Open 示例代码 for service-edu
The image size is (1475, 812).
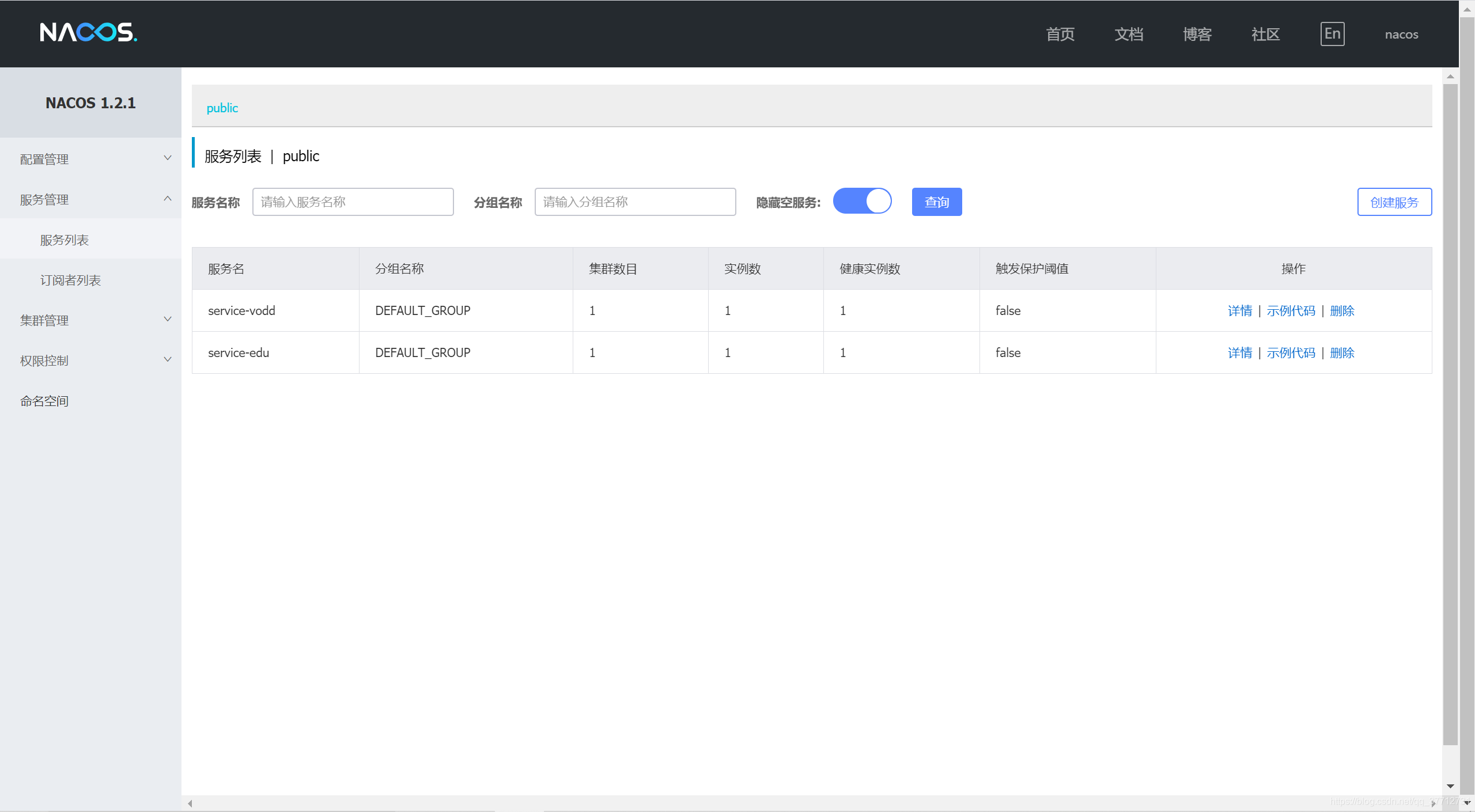click(x=1291, y=352)
